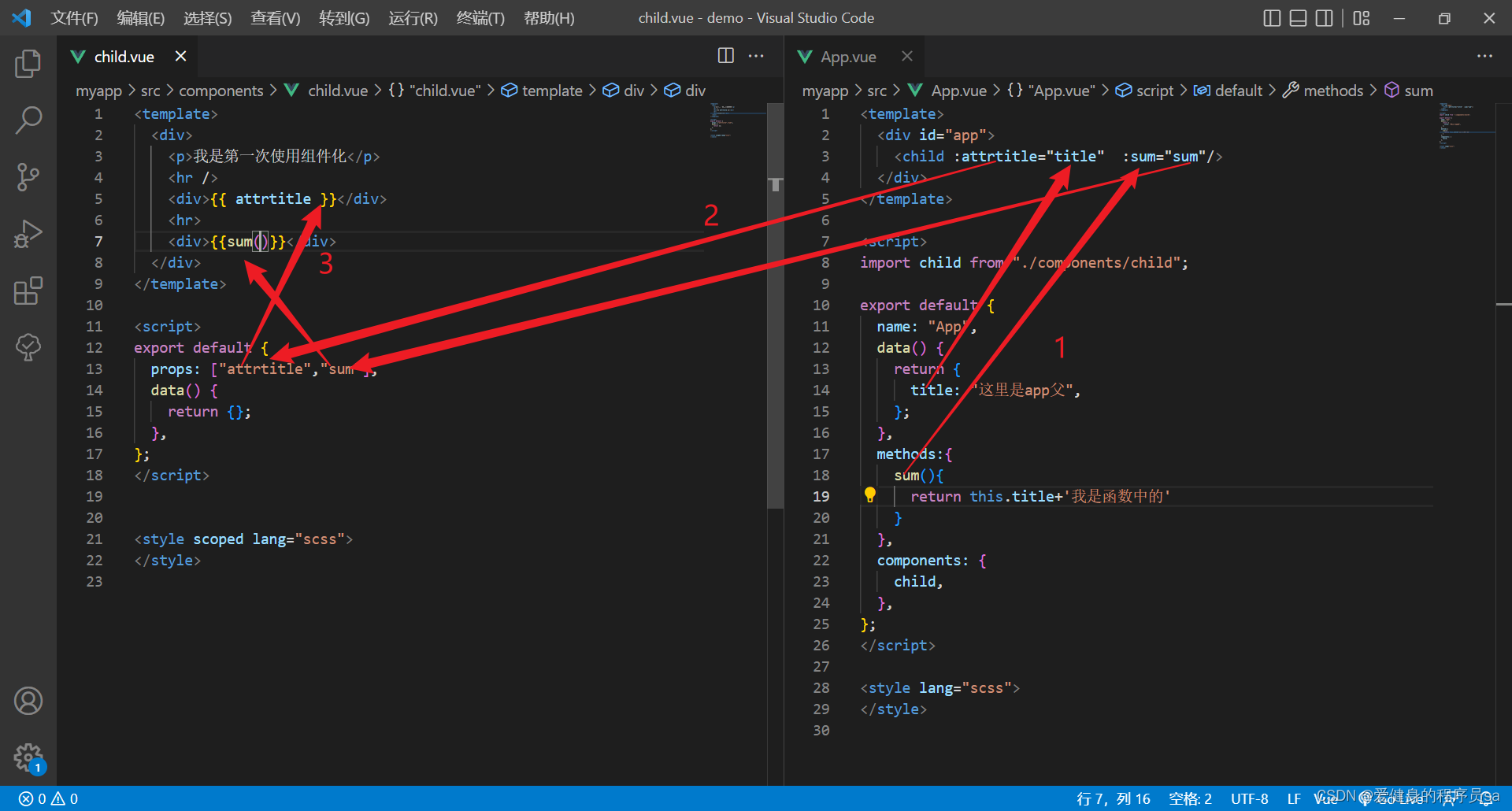1512x811 pixels.
Task: Toggle the primary side bar
Action: pos(1272,17)
